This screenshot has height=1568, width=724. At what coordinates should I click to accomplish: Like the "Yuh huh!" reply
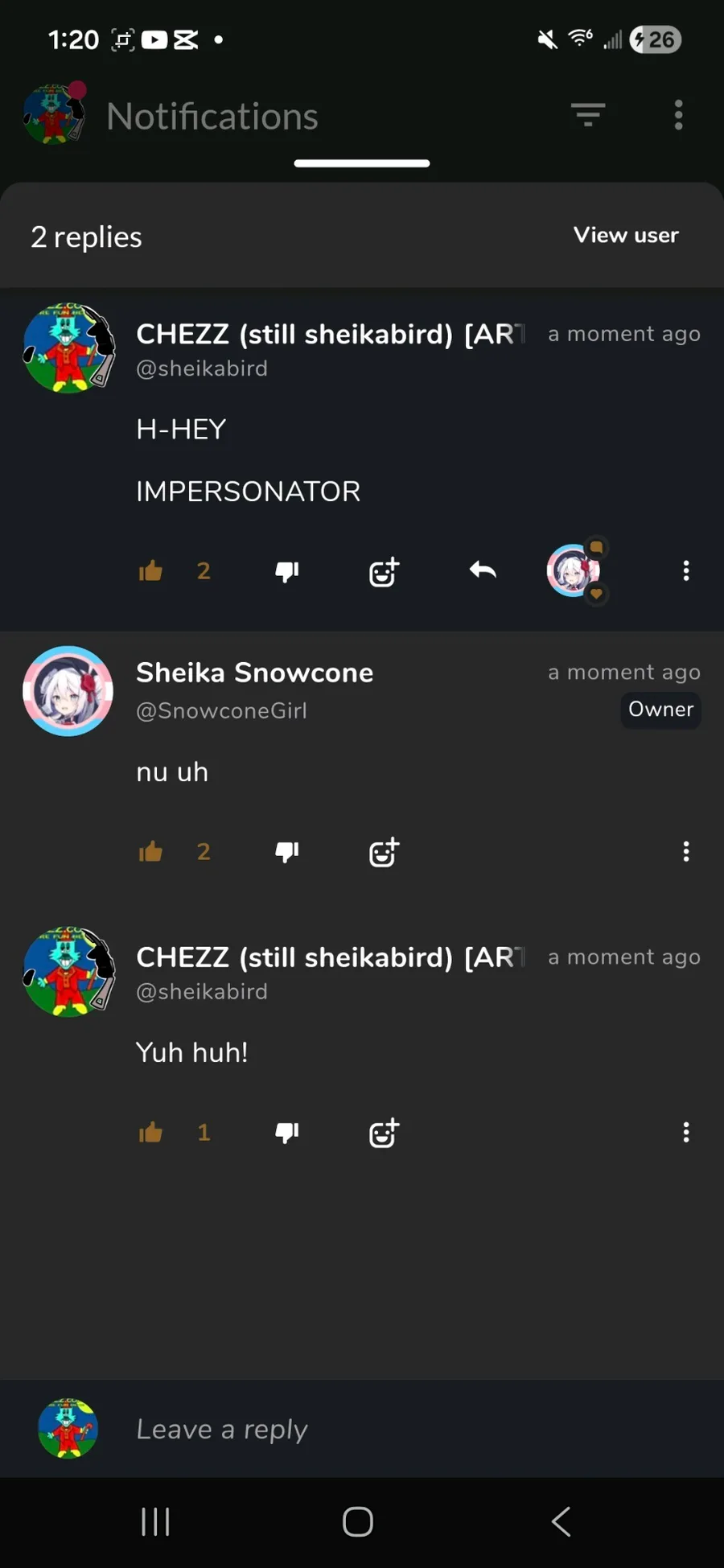[150, 1132]
